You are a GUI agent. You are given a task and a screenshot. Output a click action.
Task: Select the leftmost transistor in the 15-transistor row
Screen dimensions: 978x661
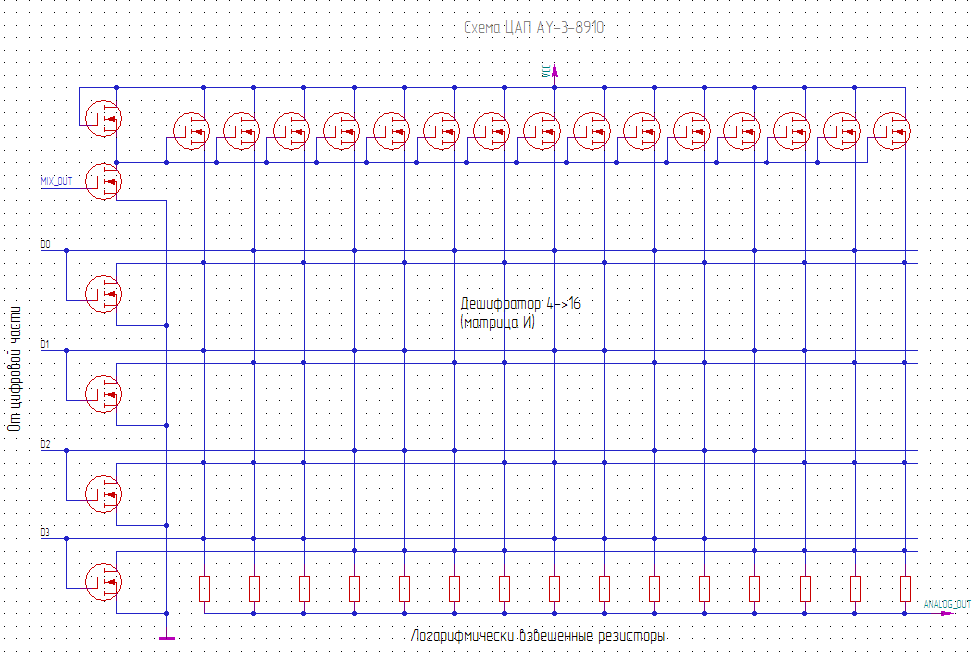[191, 129]
